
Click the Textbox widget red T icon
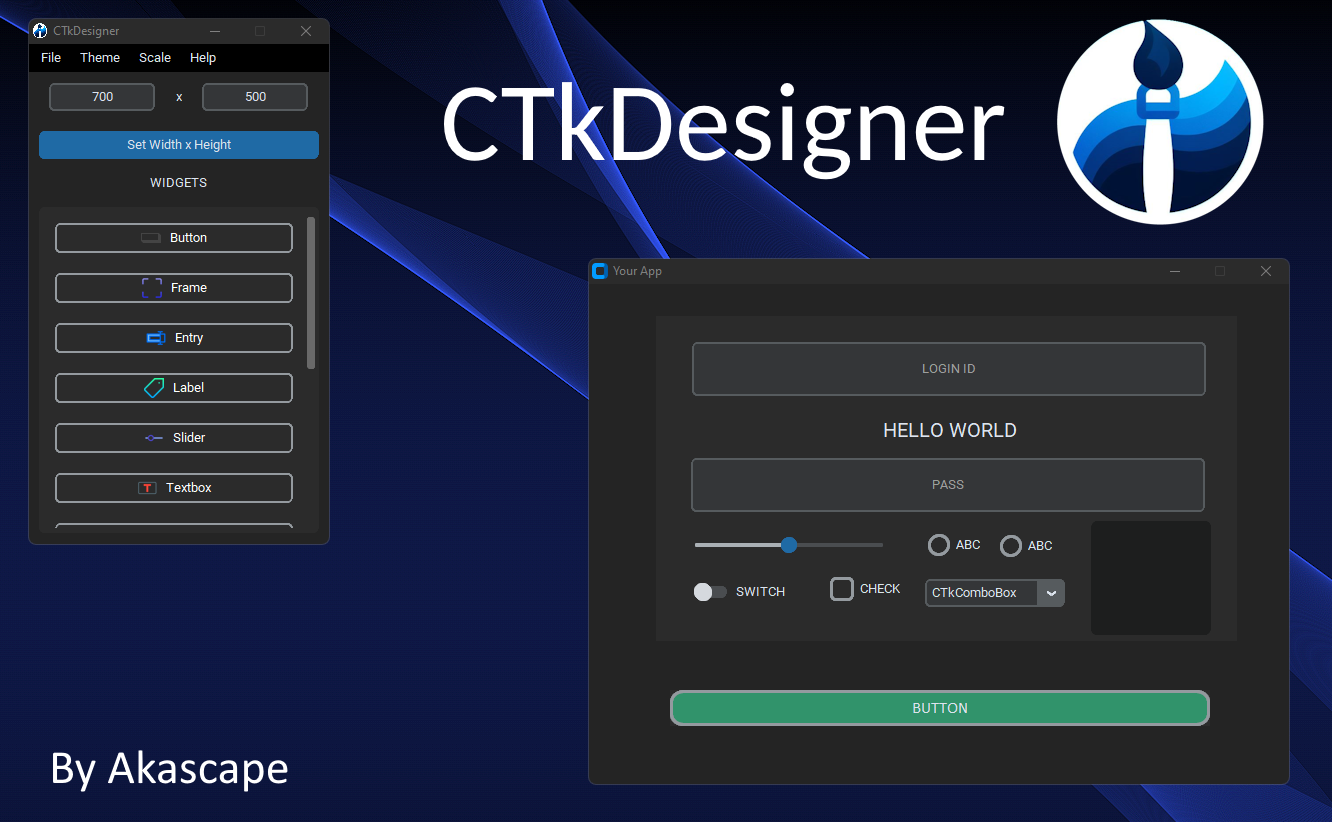point(148,488)
